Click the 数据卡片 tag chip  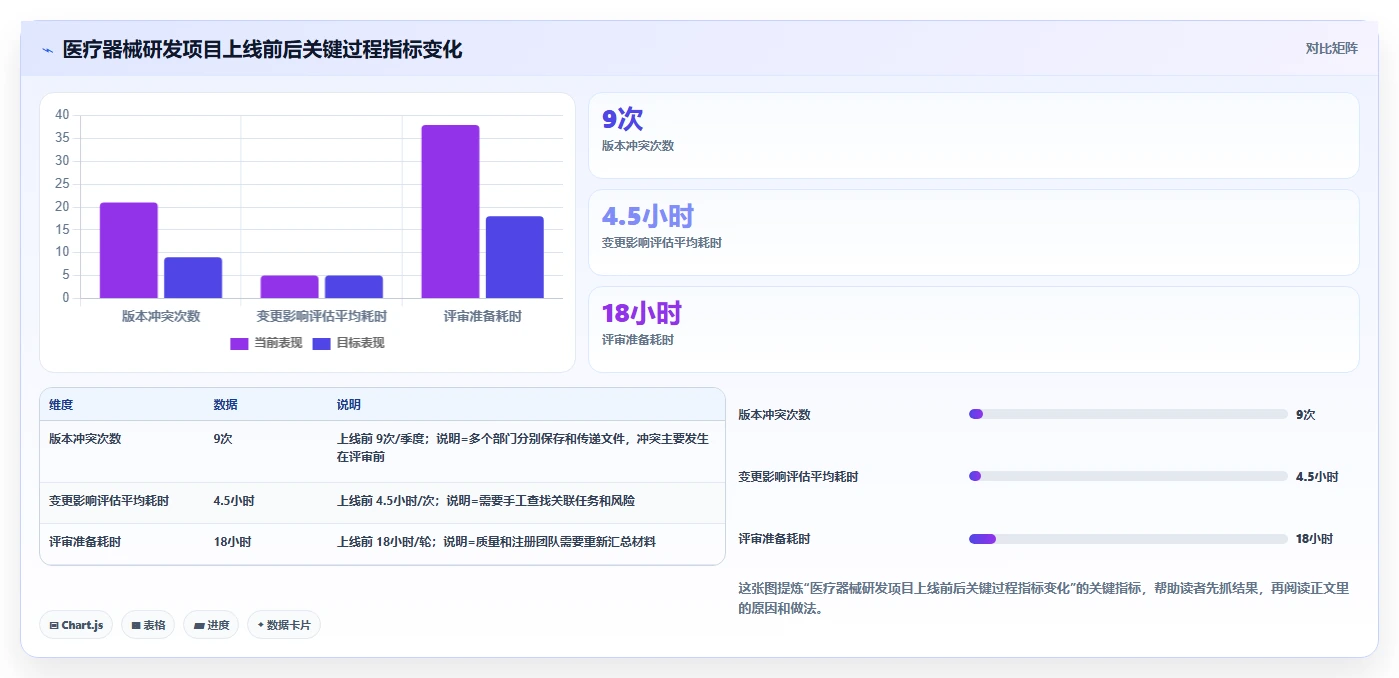[x=284, y=625]
